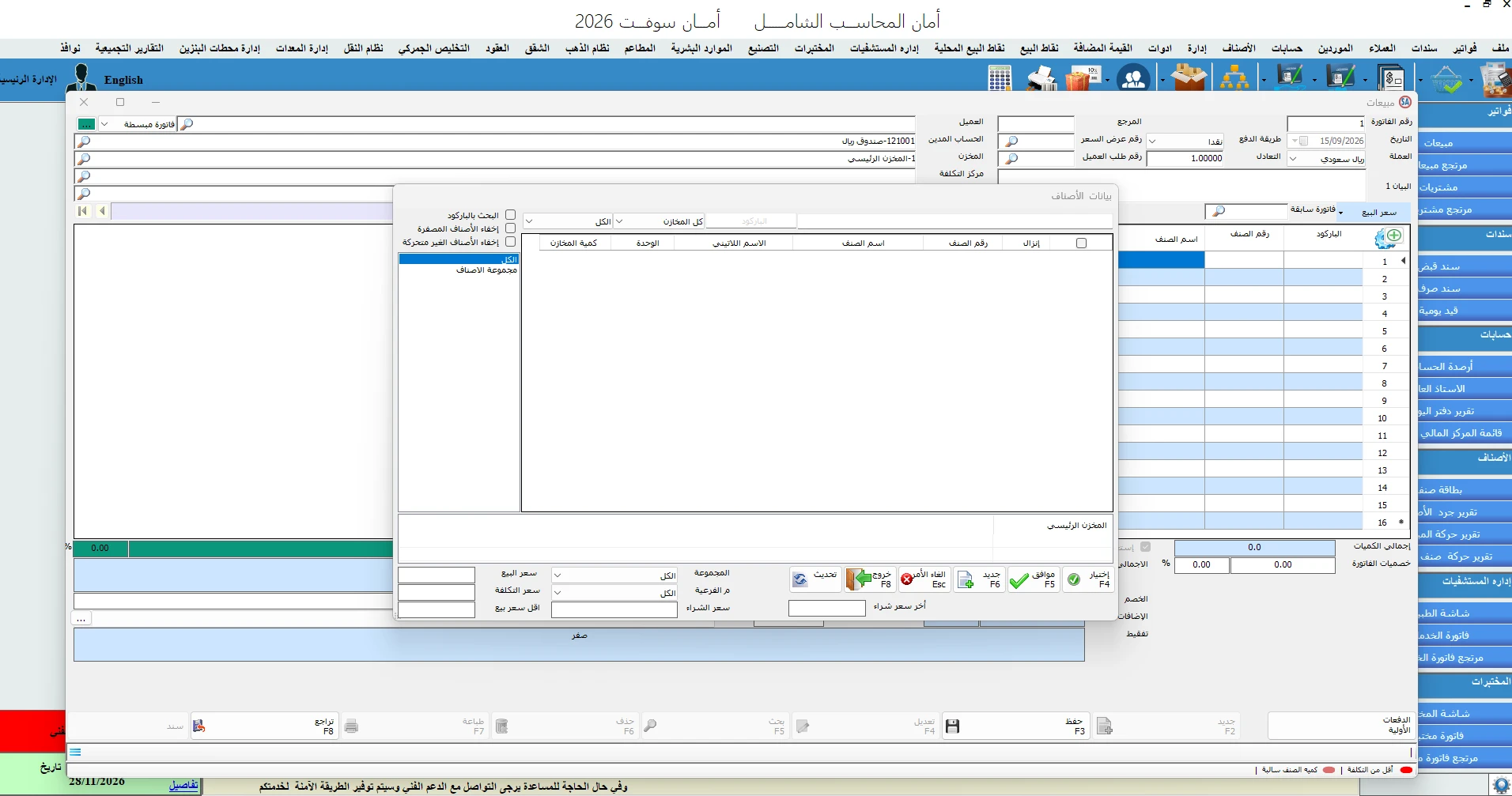This screenshot has width=1512, height=796.
Task: Click the magnifier in the customer field
Action: pyautogui.click(x=187, y=124)
